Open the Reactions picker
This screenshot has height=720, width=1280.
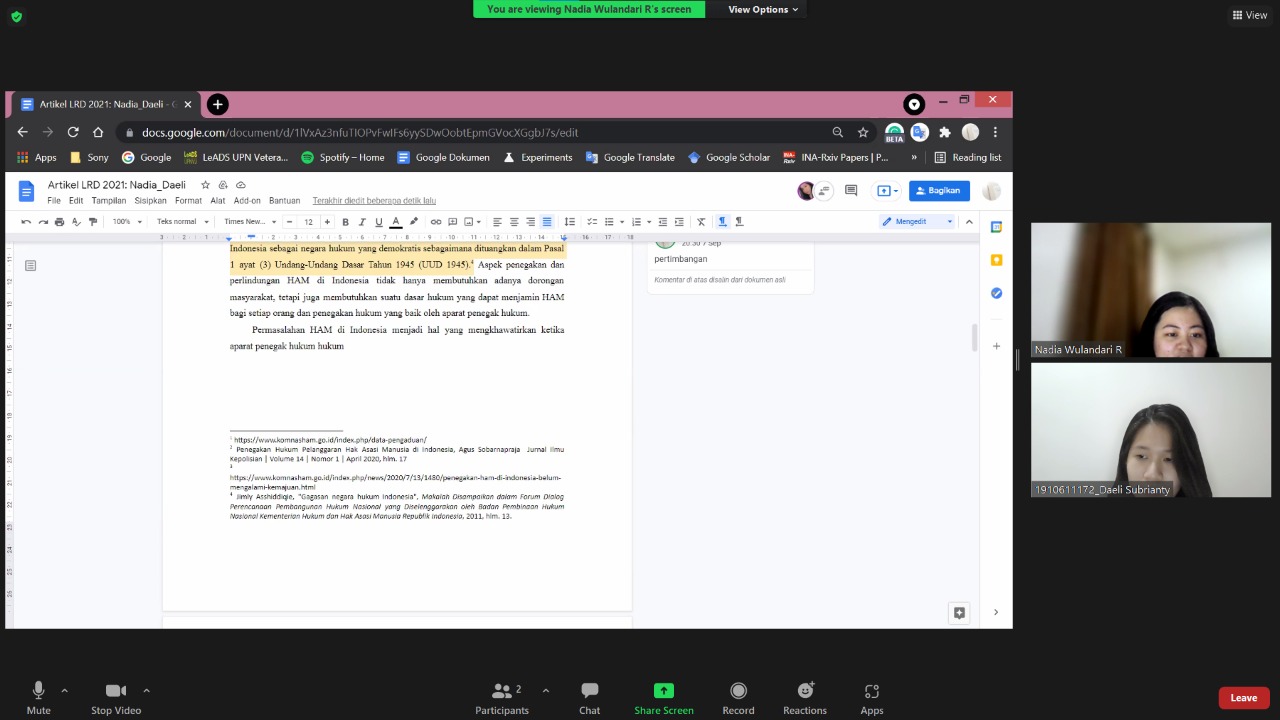tap(804, 697)
